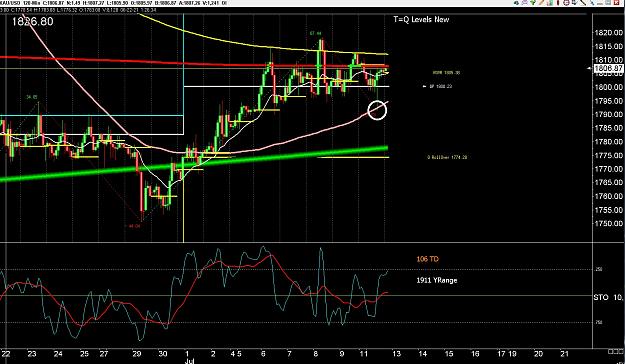
Task: Click the 1755.00 price axis label
Action: coord(608,210)
